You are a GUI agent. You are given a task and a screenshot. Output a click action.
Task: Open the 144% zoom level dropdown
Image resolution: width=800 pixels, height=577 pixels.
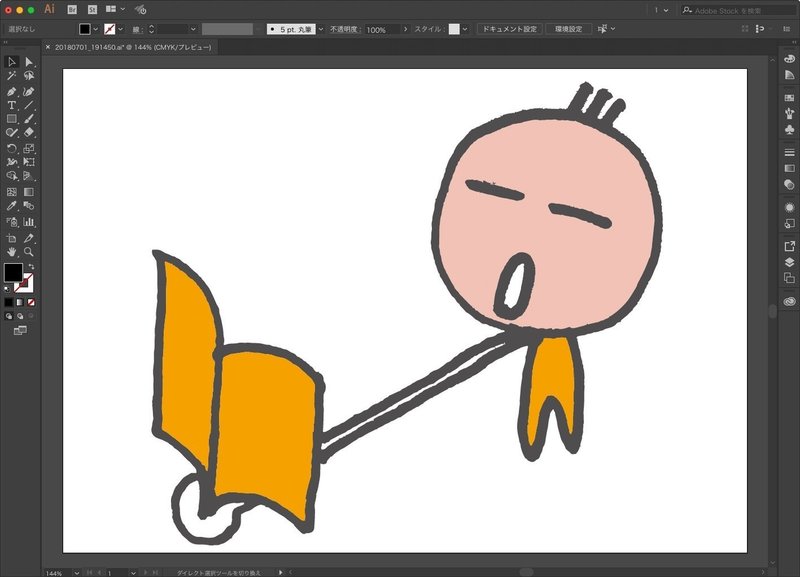[77, 573]
